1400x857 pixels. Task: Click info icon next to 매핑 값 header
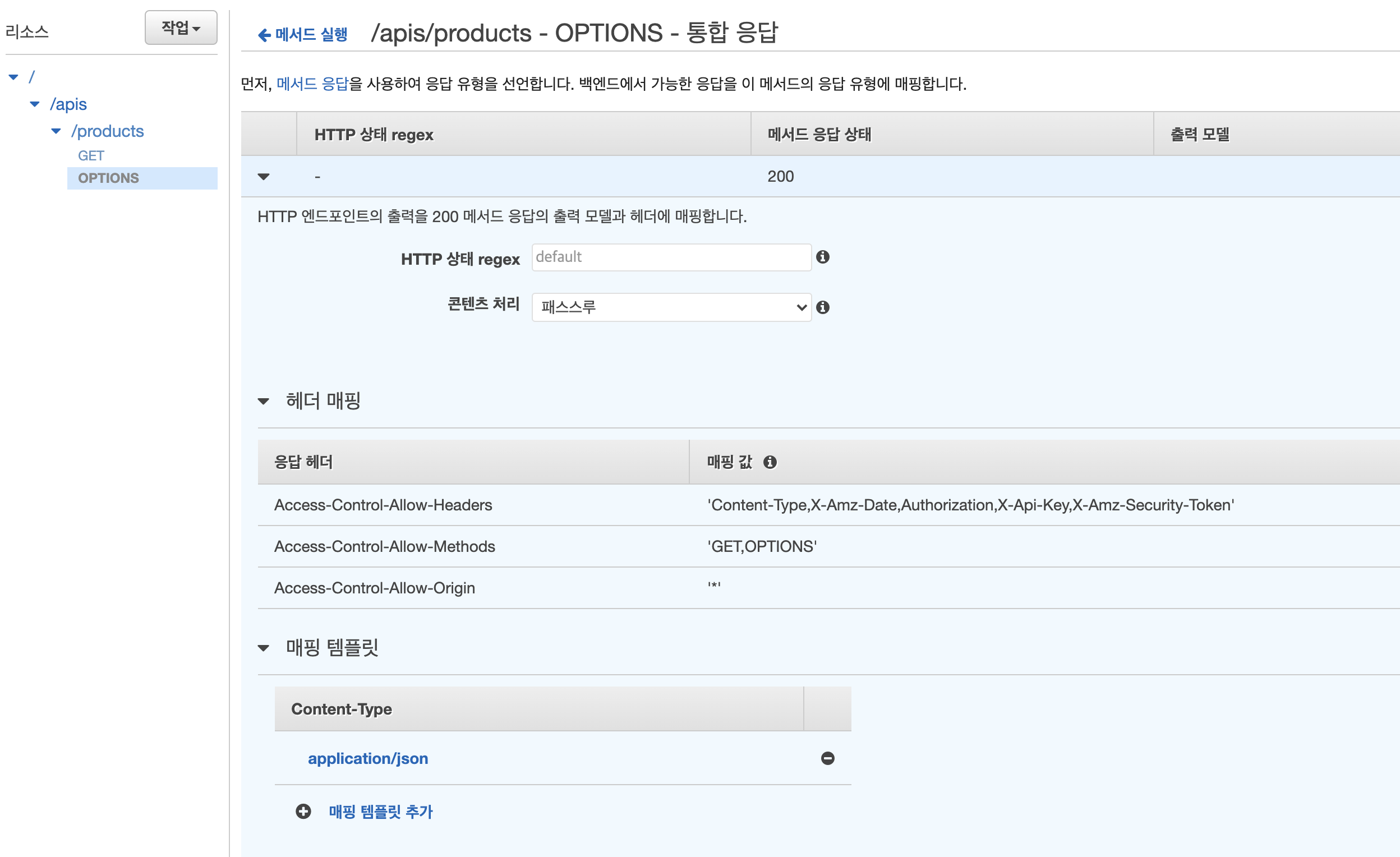point(770,462)
